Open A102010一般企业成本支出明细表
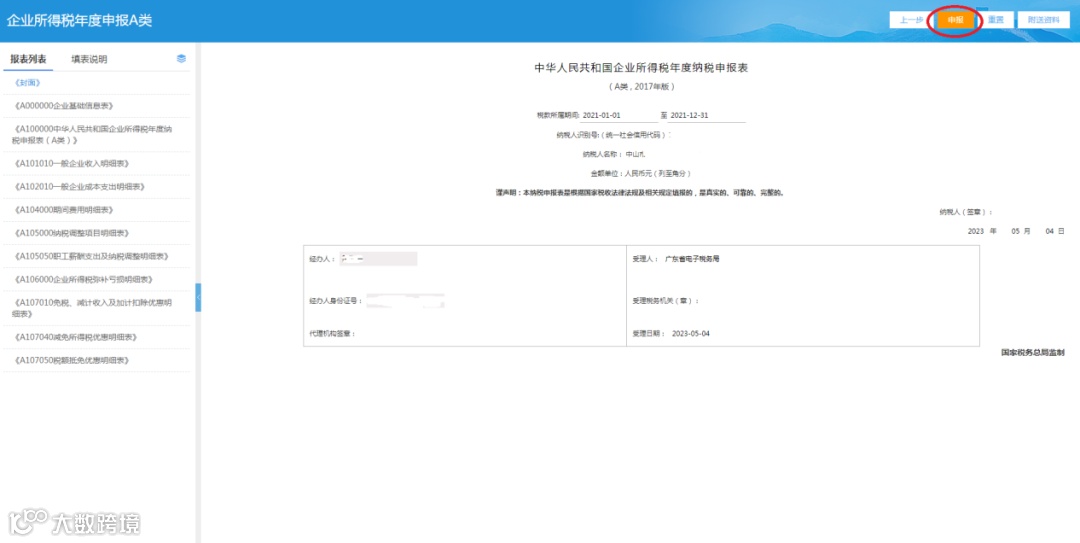Screen dimensions: 1080x543 tap(79, 187)
